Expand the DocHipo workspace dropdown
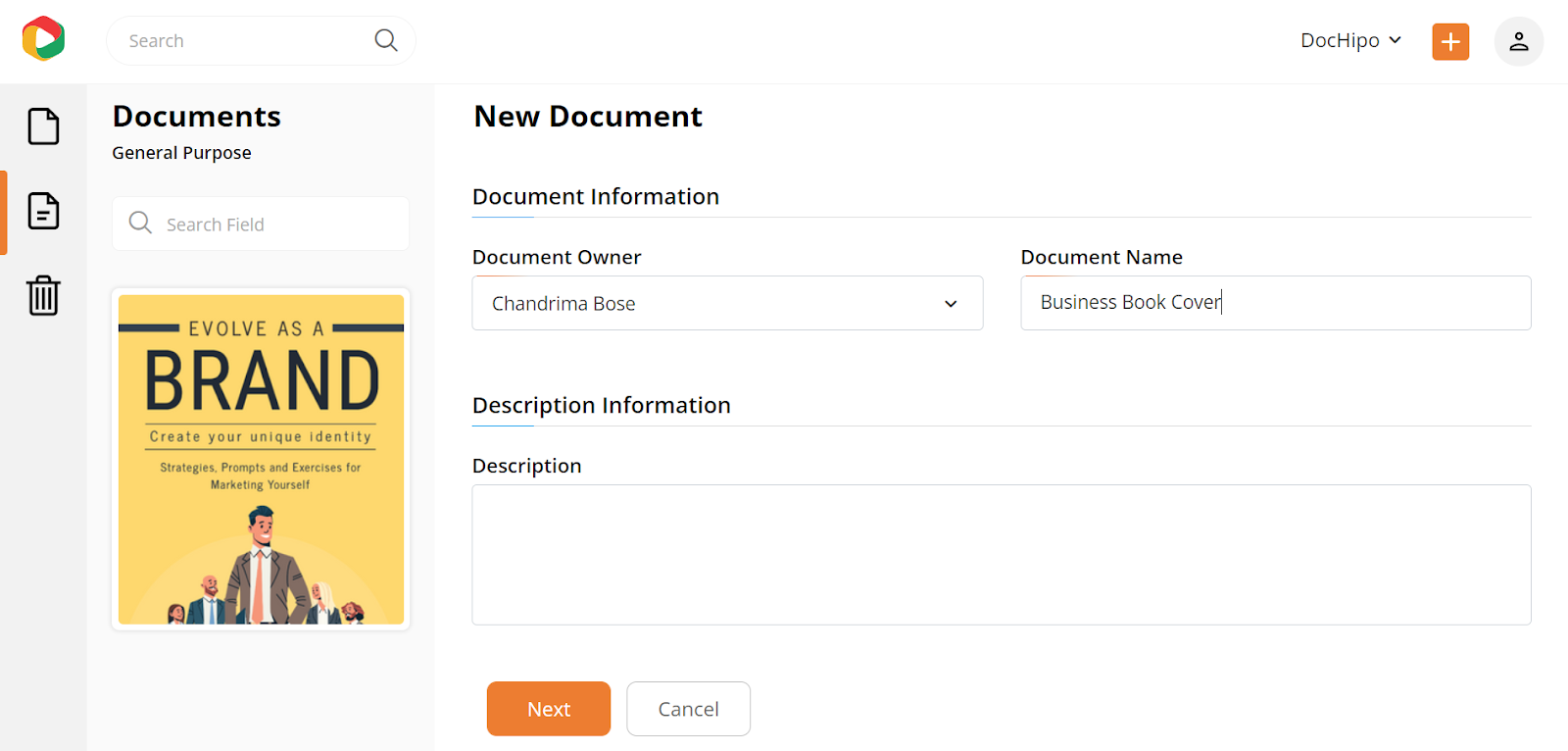Image resolution: width=1568 pixels, height=751 pixels. [1350, 40]
